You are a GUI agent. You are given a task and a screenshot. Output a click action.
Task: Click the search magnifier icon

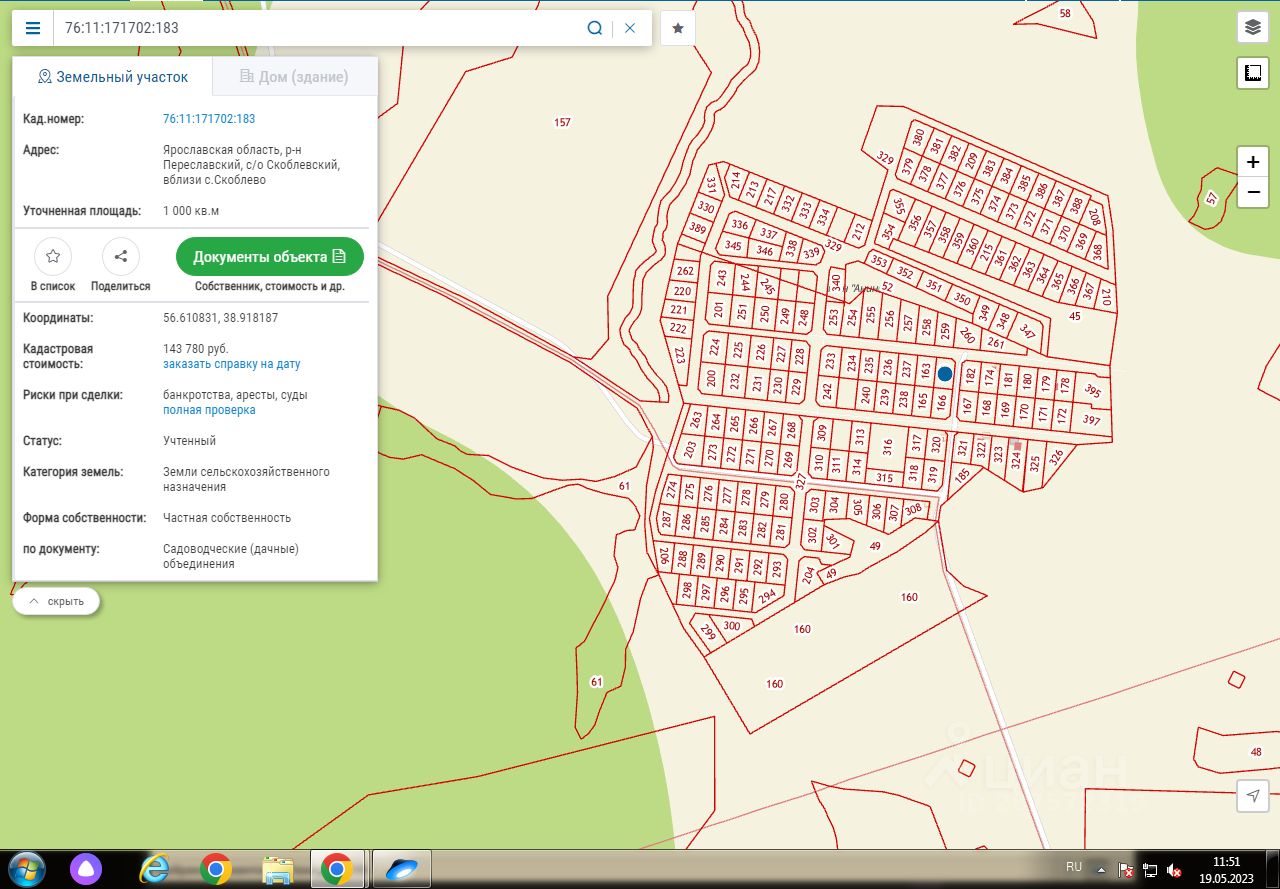click(594, 28)
